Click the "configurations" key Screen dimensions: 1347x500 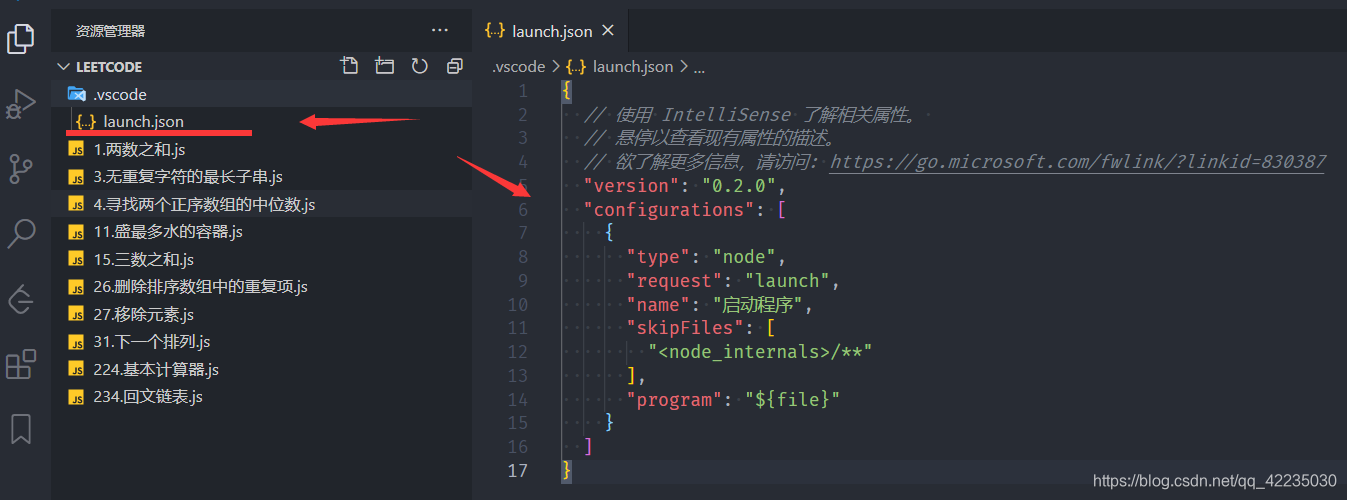click(x=668, y=209)
